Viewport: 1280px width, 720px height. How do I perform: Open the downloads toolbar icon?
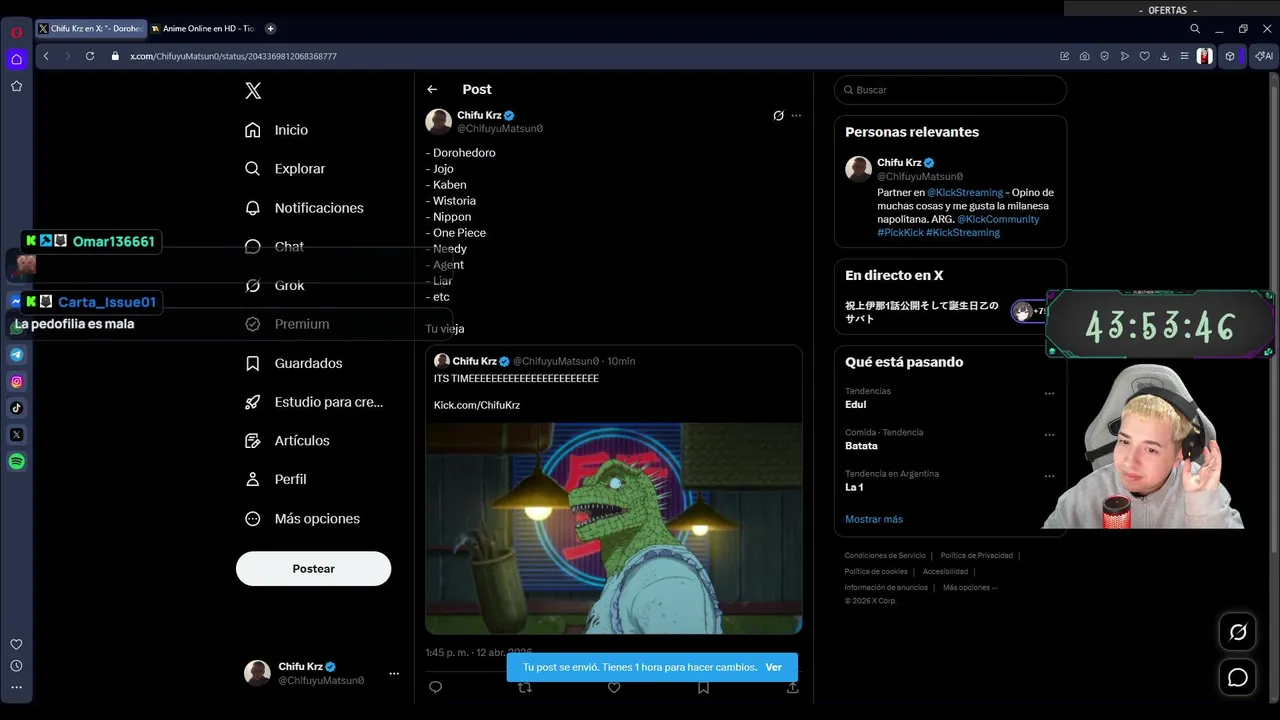pyautogui.click(x=1165, y=56)
